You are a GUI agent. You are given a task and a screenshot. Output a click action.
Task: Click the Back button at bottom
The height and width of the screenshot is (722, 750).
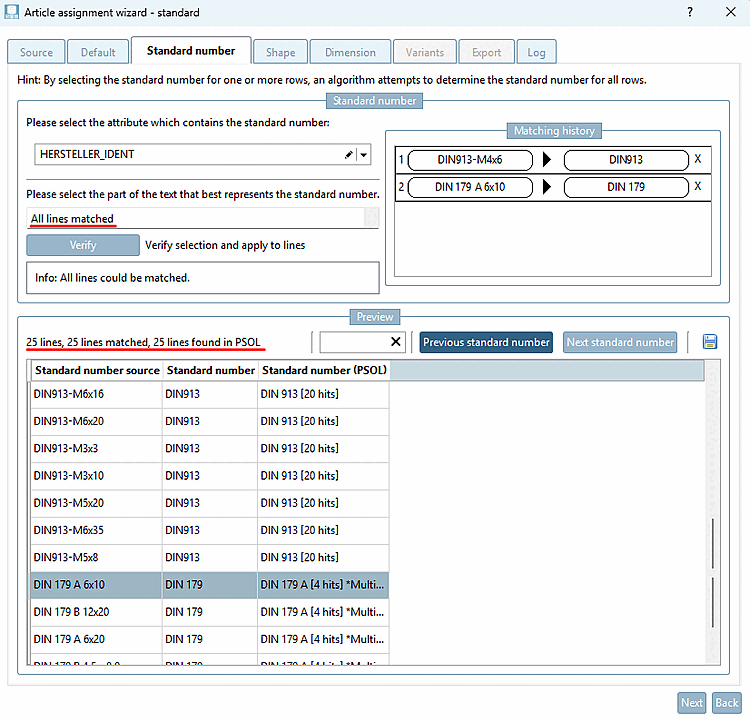click(727, 703)
